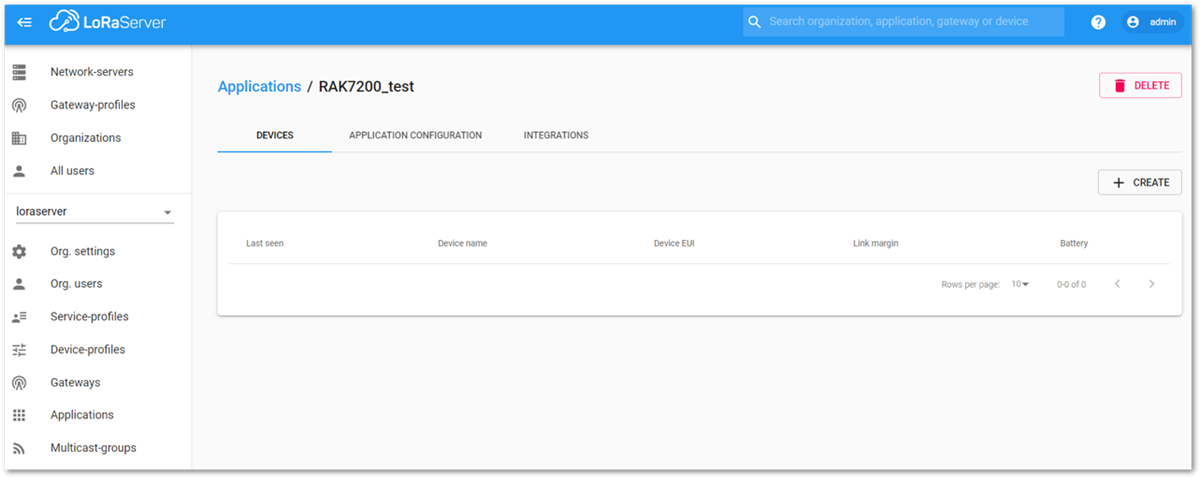The image size is (1200, 478).
Task: Switch to Devices tab
Action: (275, 135)
